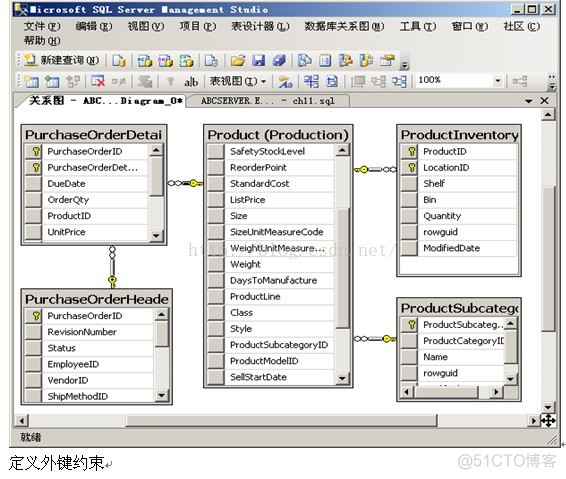Click the Summary window icon

(325, 60)
